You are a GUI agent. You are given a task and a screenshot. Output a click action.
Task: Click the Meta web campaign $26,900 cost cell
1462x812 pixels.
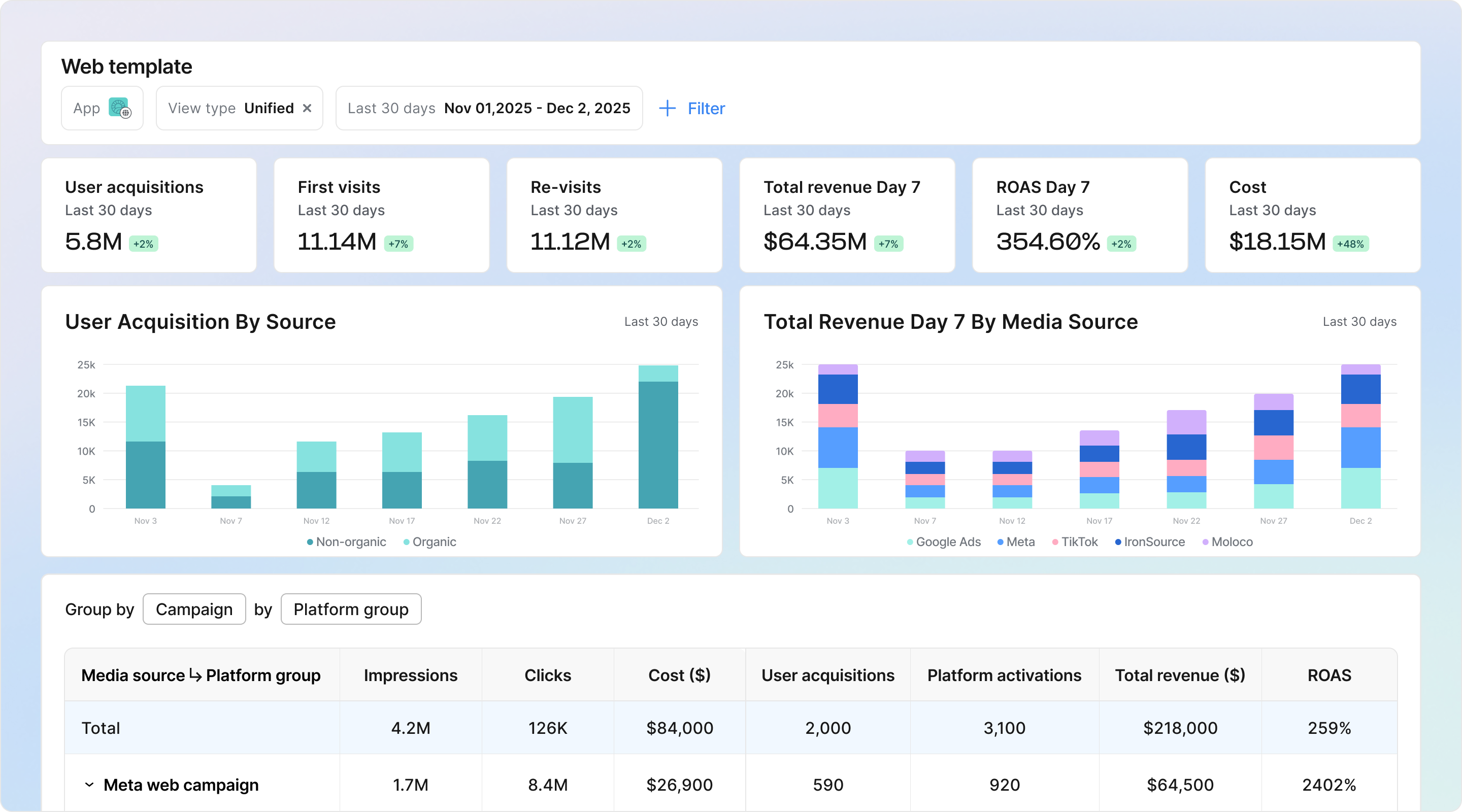coord(679,785)
